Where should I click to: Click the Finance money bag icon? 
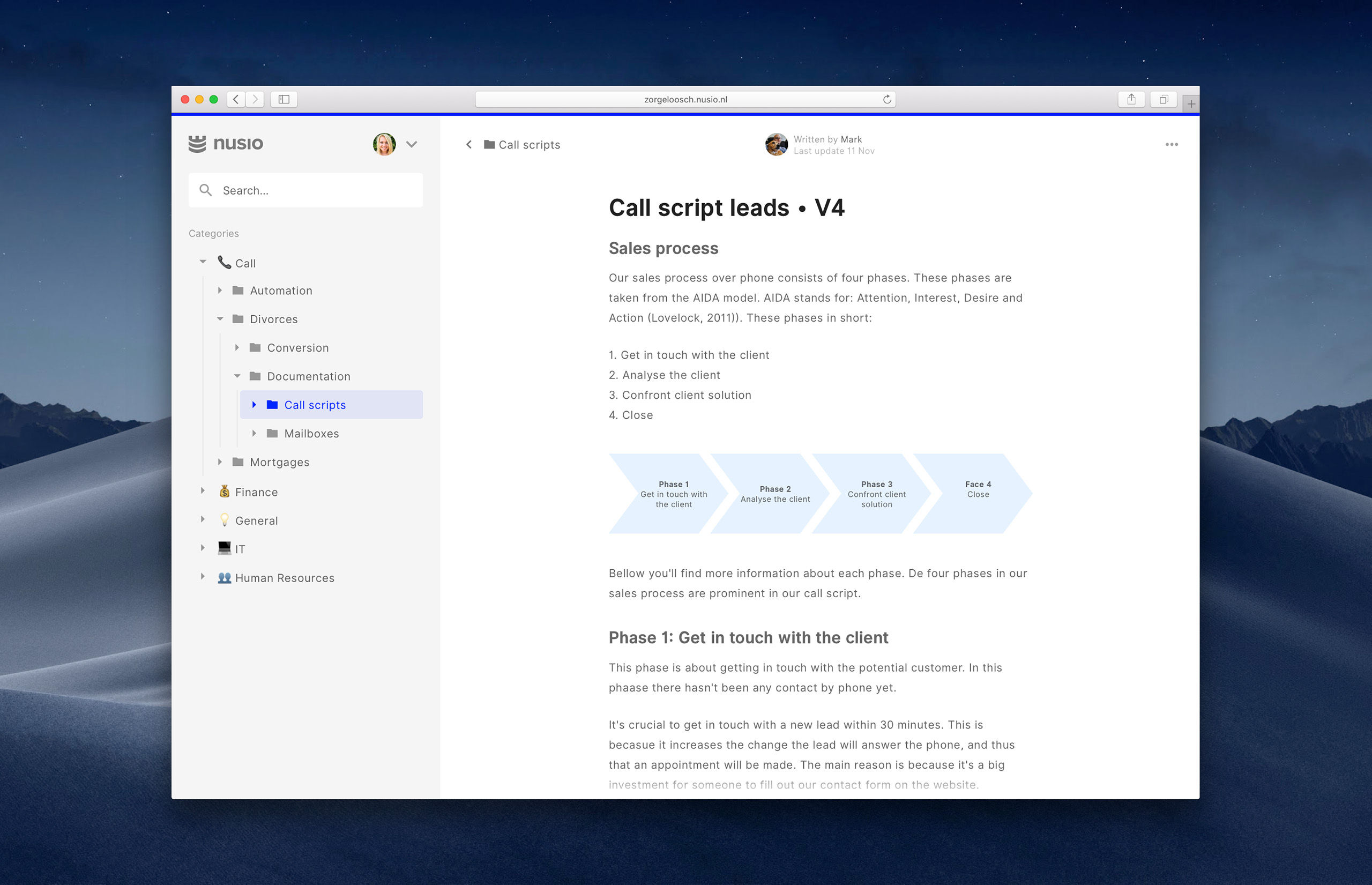225,492
